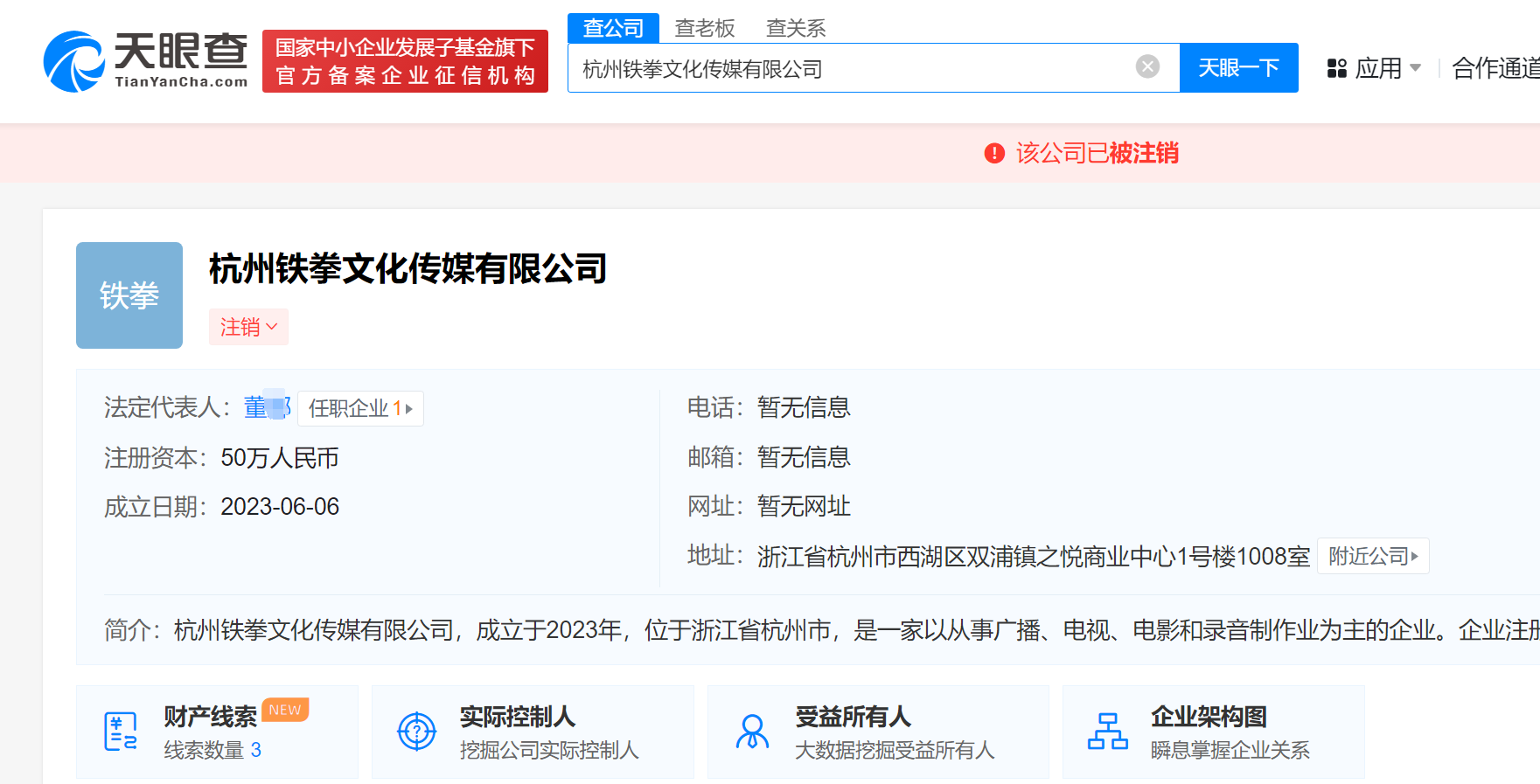Click 瞬息掌握企业关系 subtitle
The image size is (1540, 784).
click(1230, 750)
